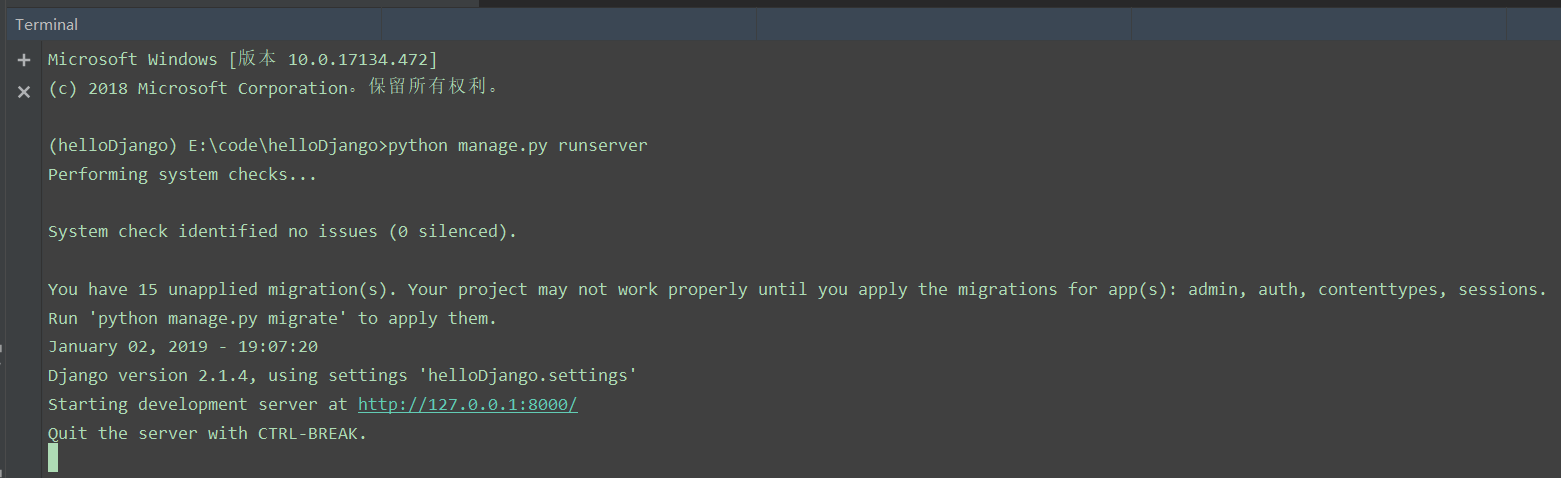Click the 'January 02, 2019 - 19:07:20' timestamp
Image resolution: width=1561 pixels, height=478 pixels.
coord(182,347)
